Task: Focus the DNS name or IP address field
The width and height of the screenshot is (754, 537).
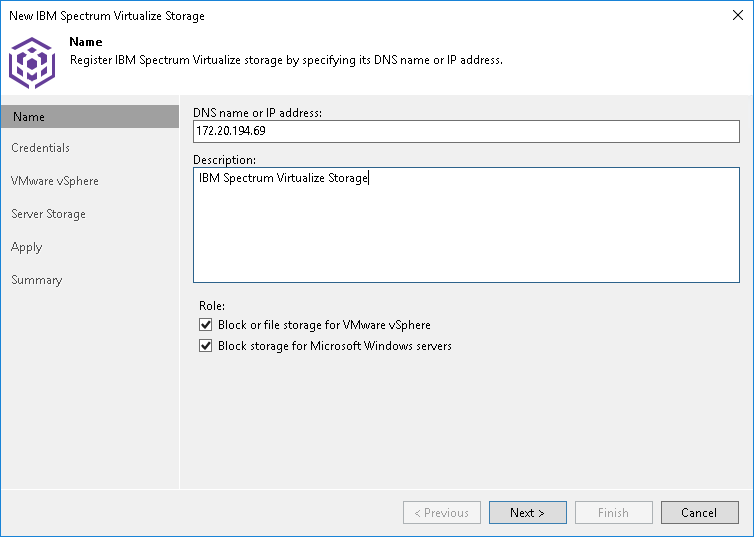Action: [x=466, y=131]
